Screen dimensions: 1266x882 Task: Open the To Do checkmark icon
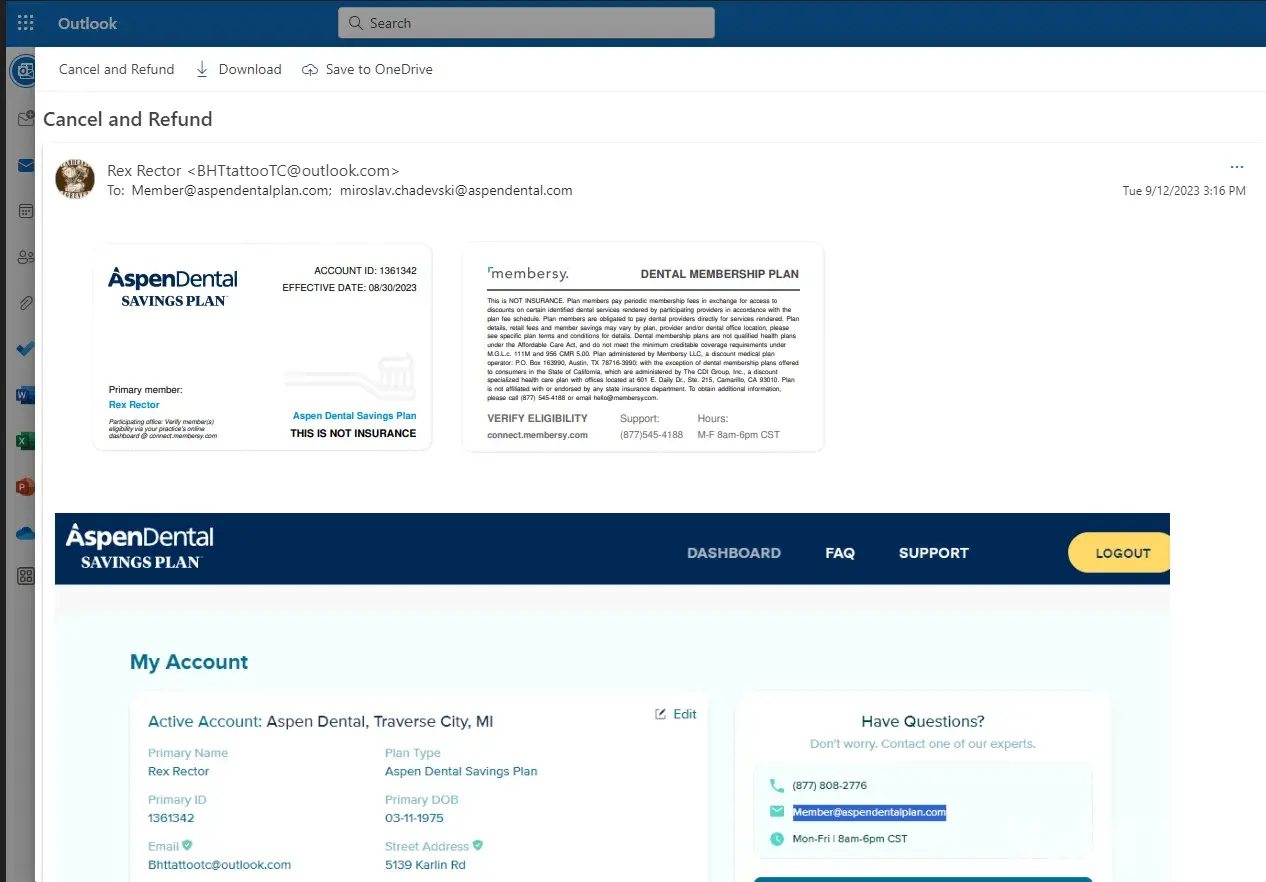point(26,349)
